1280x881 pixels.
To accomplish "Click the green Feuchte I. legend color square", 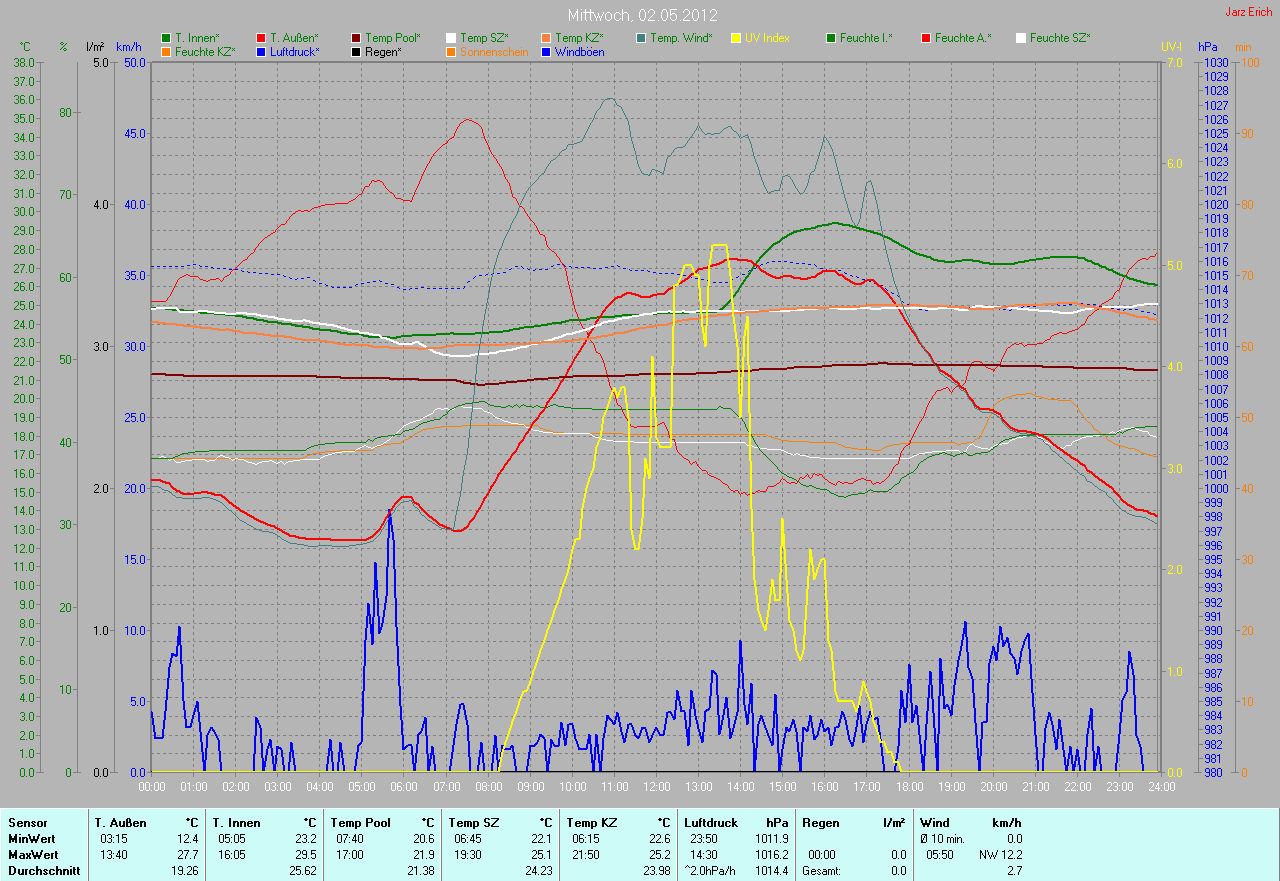I will click(831, 38).
